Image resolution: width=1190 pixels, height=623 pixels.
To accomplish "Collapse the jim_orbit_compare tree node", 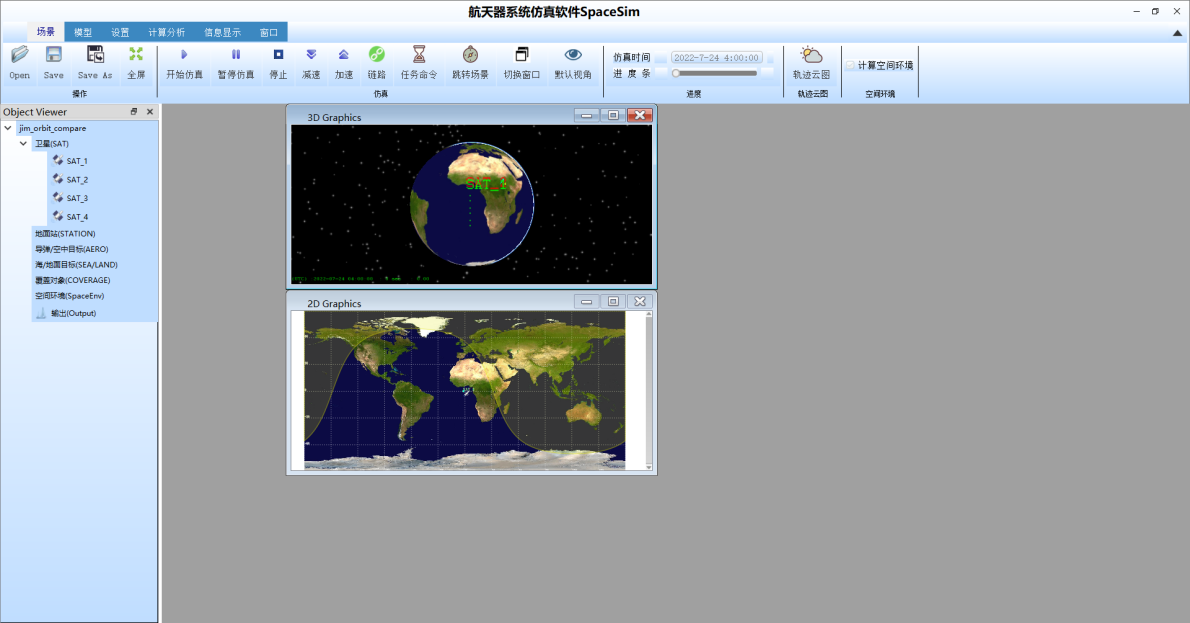I will 8,128.
